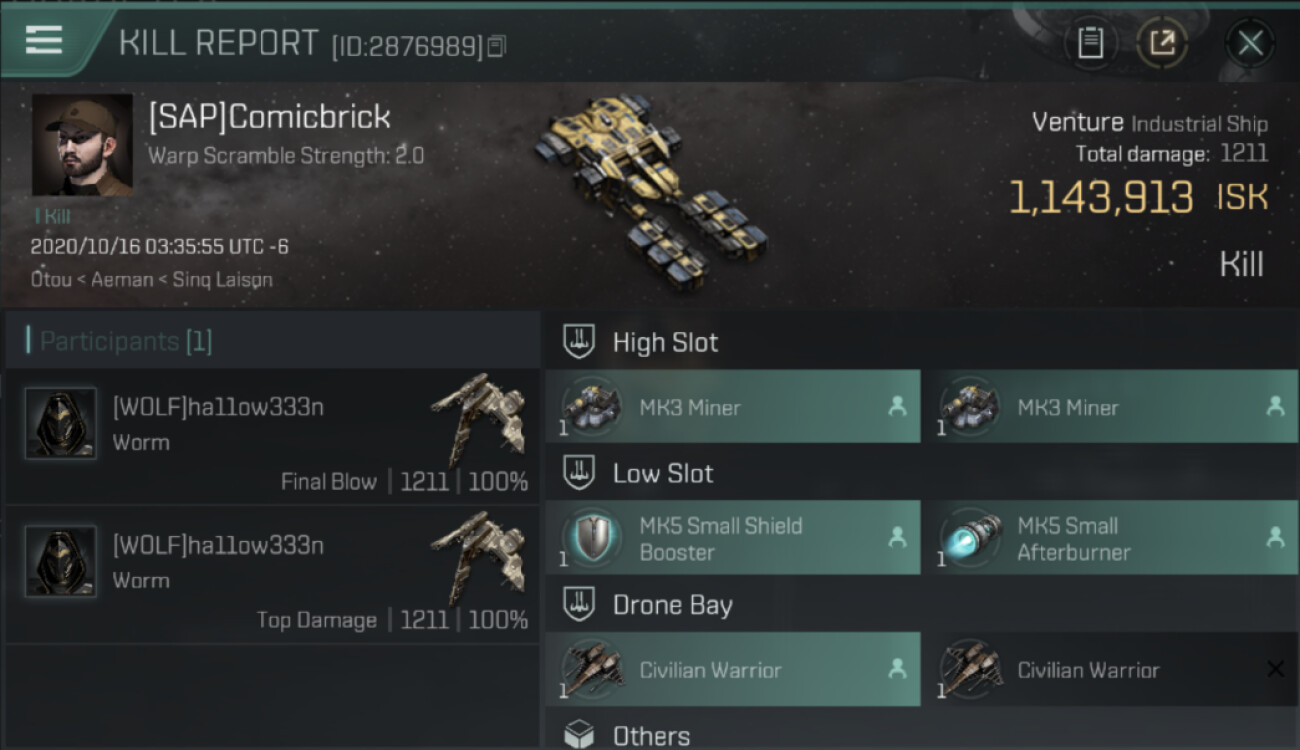The width and height of the screenshot is (1300, 750).
Task: Click the MK5 Small Afterburner item
Action: [1111, 538]
